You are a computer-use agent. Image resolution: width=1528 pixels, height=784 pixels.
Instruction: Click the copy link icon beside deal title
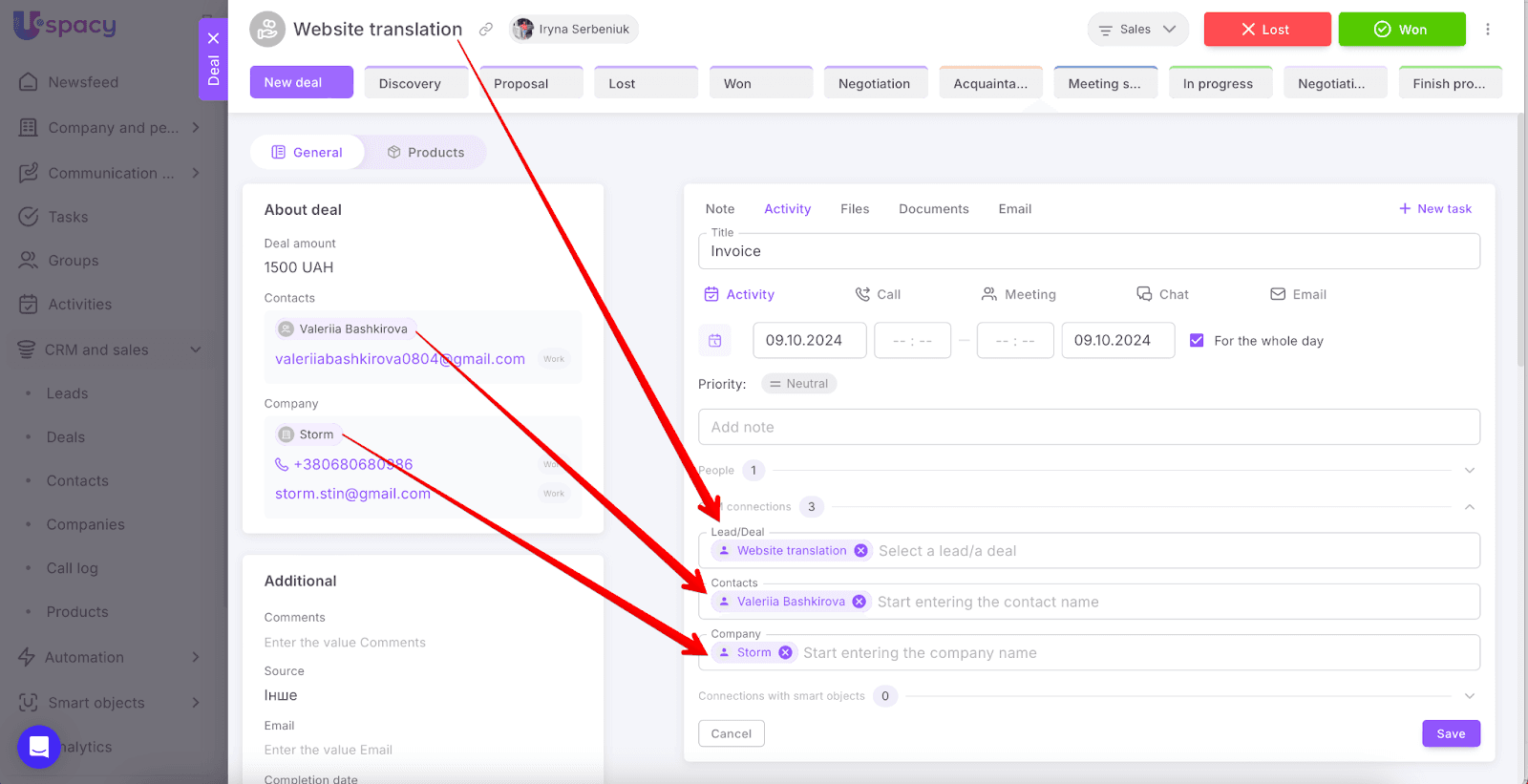coord(486,30)
